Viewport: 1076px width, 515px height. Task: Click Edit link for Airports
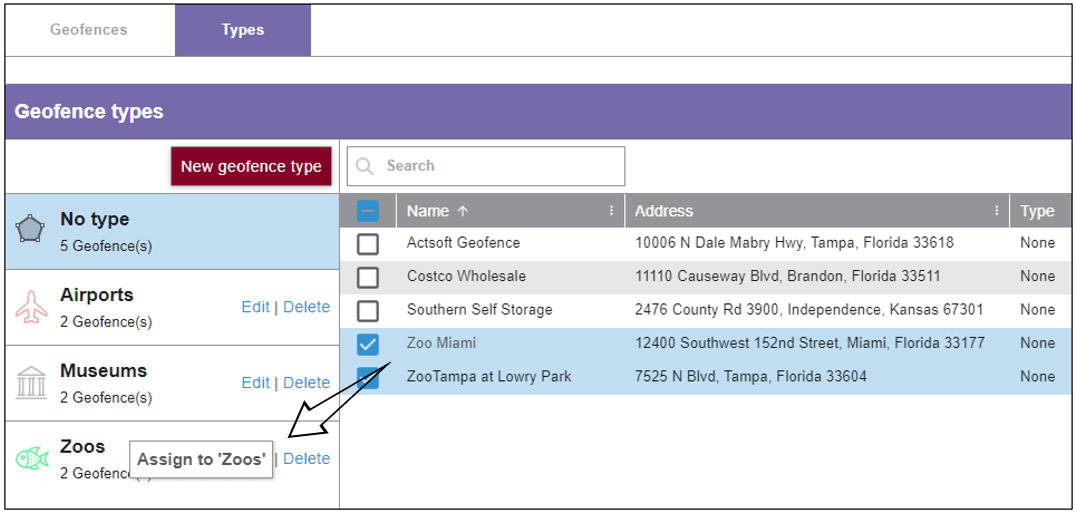click(x=255, y=307)
